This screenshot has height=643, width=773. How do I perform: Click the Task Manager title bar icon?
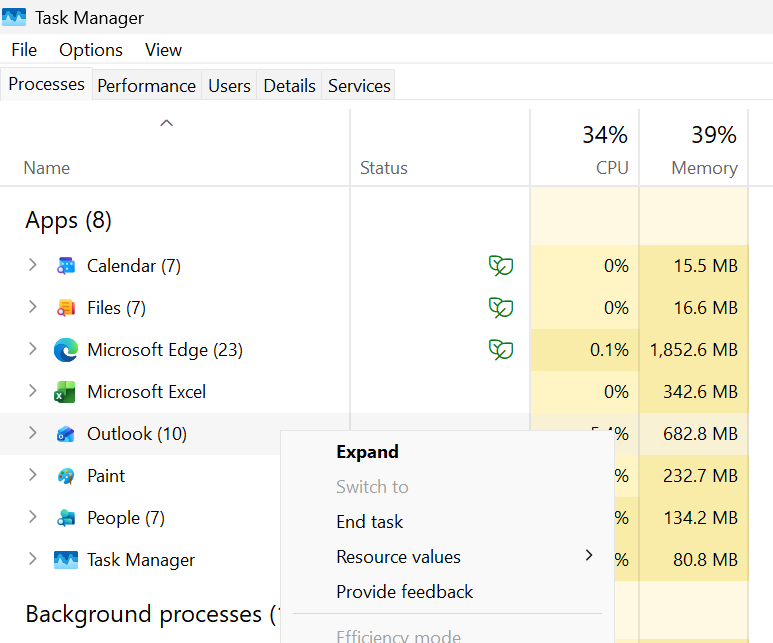coord(14,17)
